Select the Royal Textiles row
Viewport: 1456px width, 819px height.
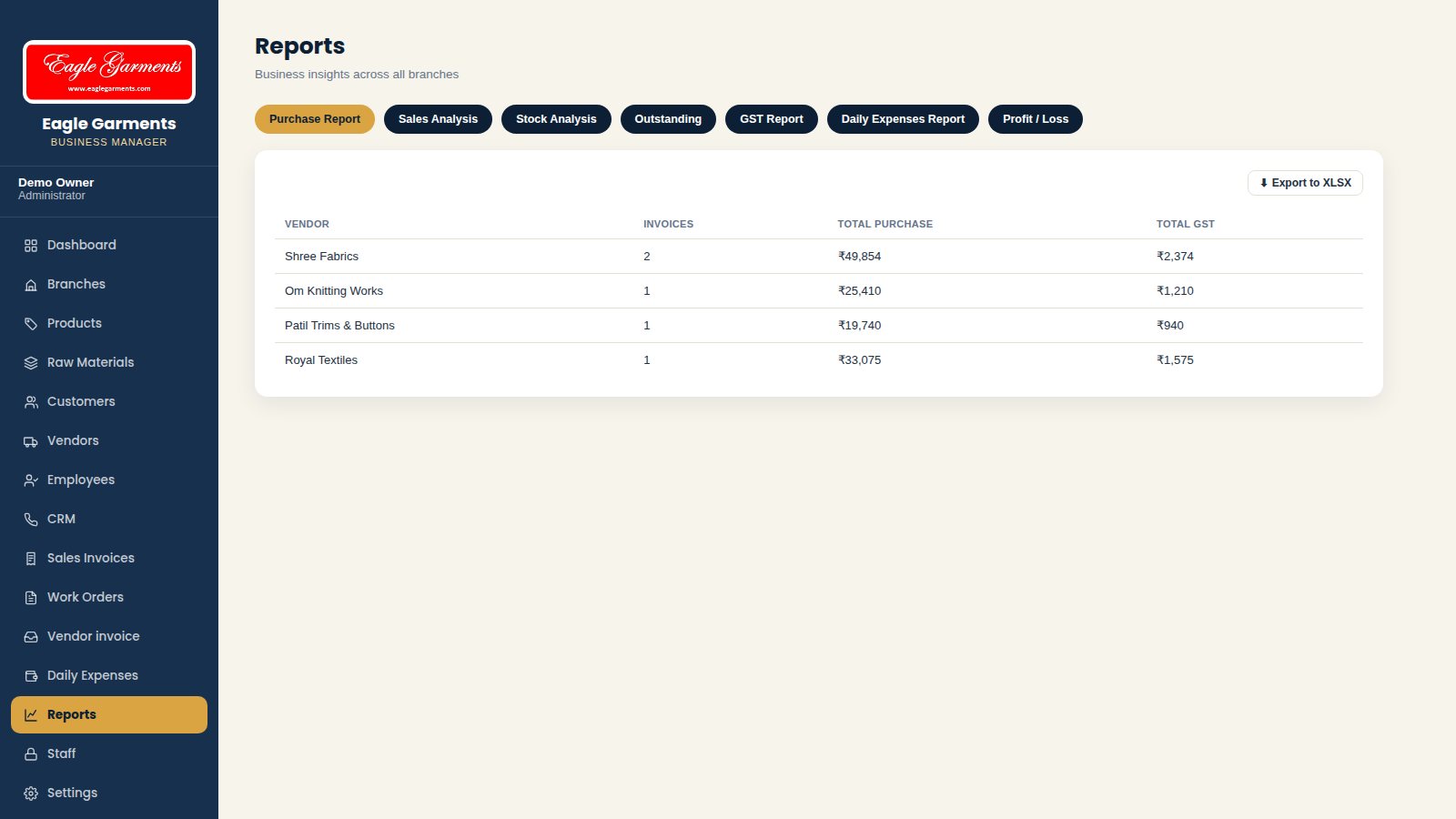[x=819, y=360]
